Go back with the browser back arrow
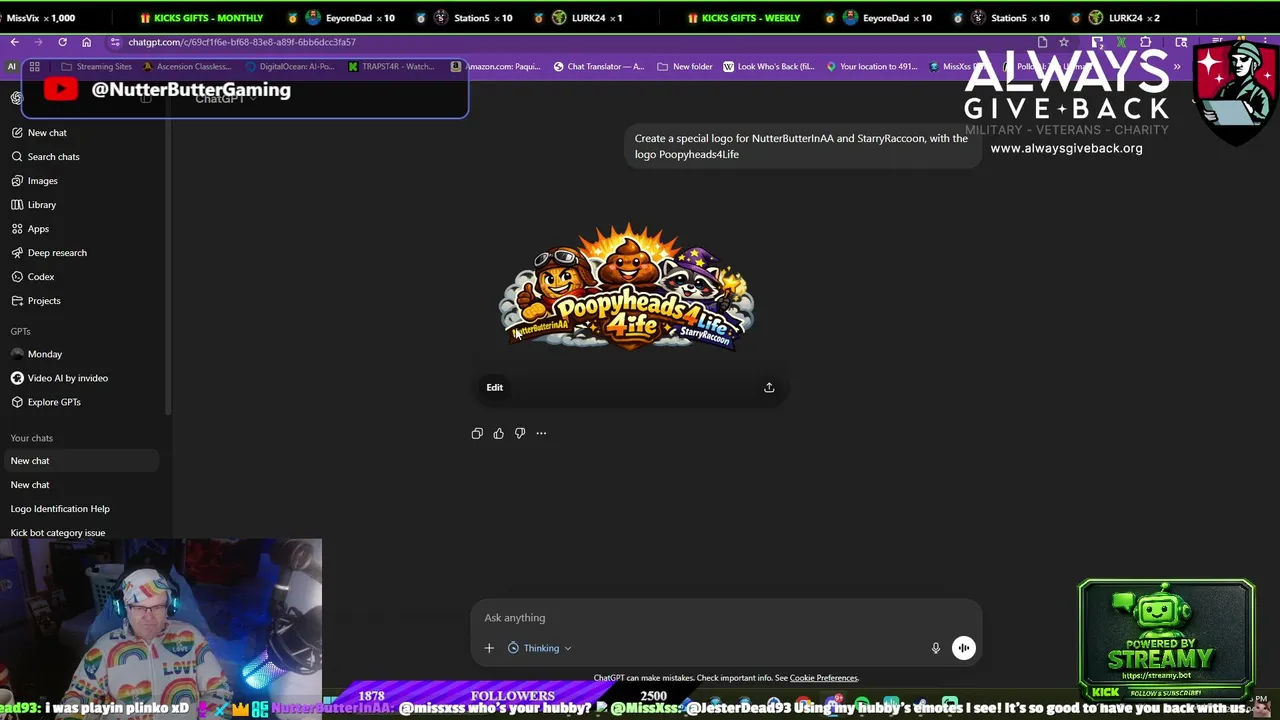 click(x=14, y=42)
